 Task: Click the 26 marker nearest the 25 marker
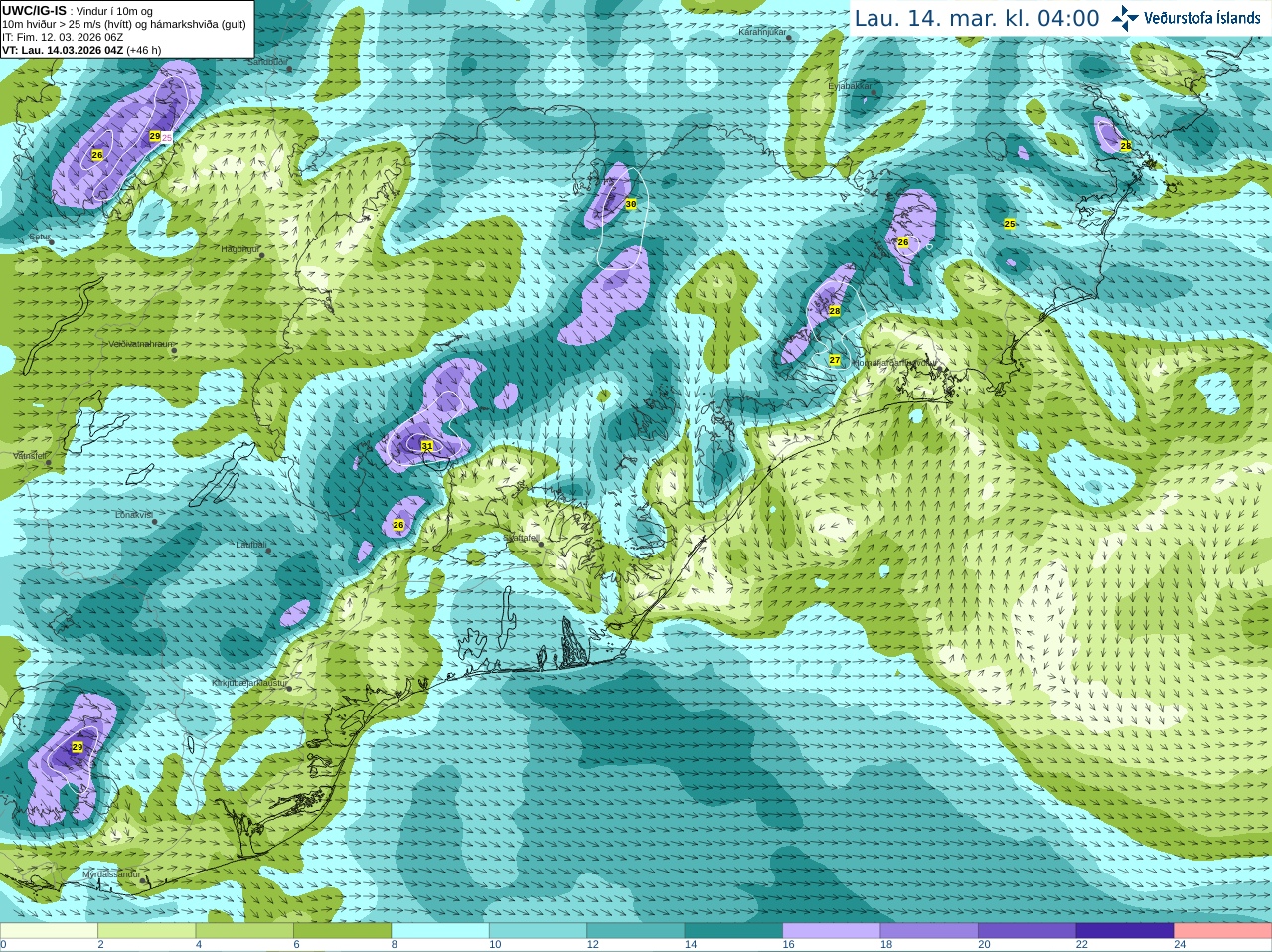click(x=903, y=242)
